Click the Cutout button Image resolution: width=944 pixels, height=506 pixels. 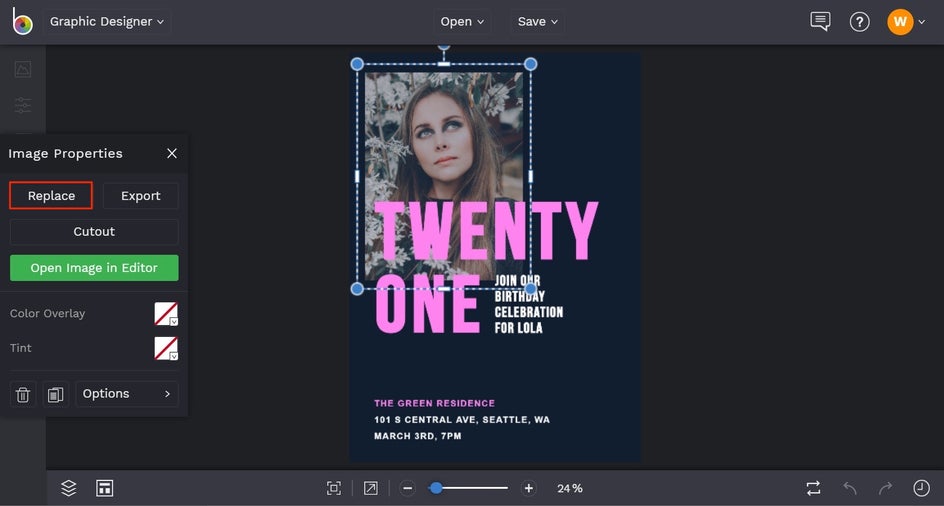[x=94, y=231]
